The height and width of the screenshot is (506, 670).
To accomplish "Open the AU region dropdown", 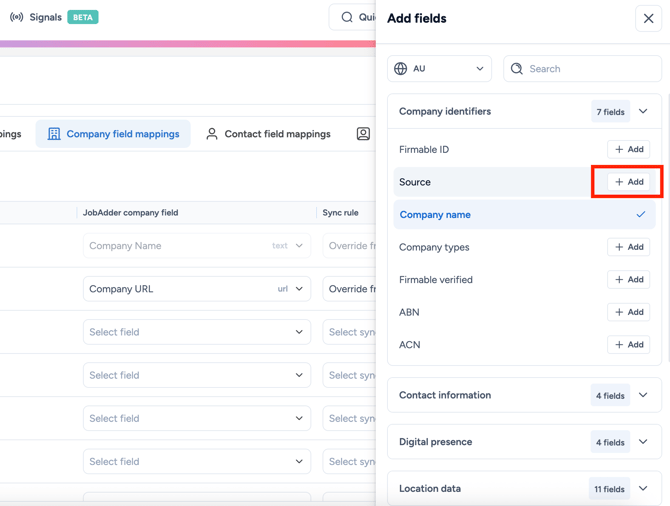I will [x=439, y=69].
